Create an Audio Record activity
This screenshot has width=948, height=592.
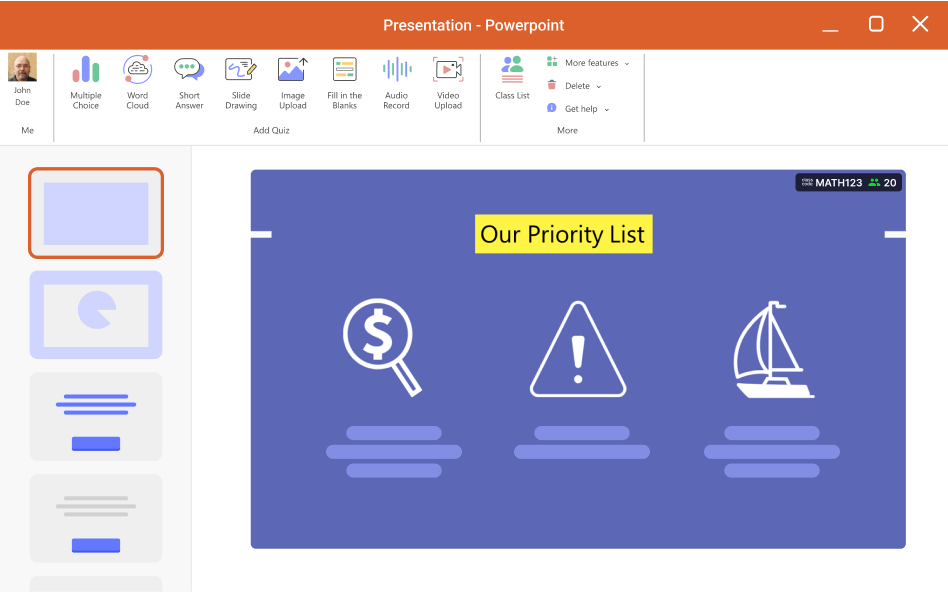(x=396, y=82)
